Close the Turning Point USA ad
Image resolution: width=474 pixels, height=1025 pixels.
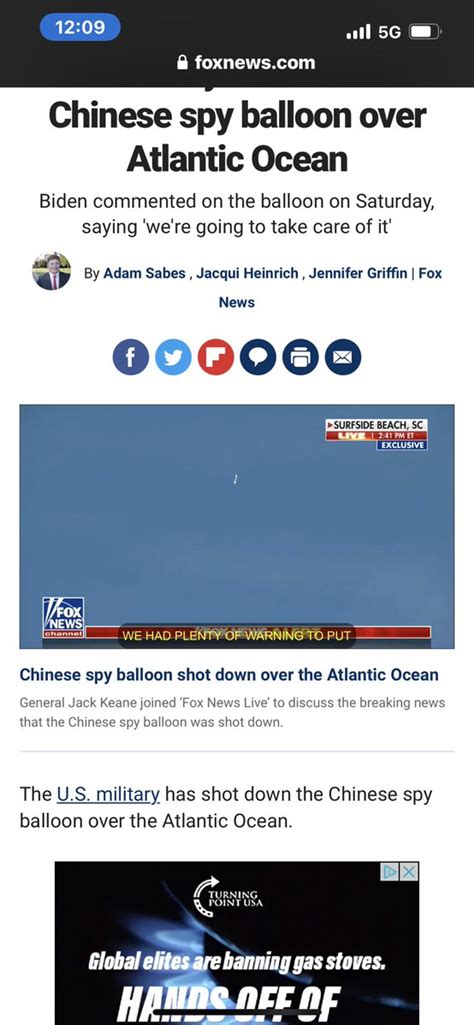[x=409, y=871]
